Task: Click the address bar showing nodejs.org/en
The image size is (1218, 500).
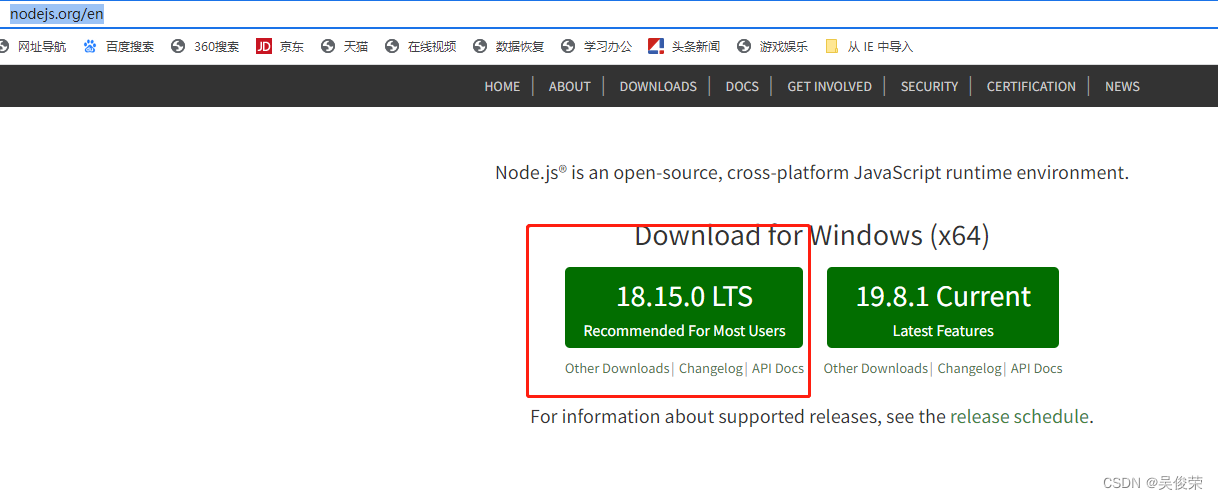Action: point(609,14)
